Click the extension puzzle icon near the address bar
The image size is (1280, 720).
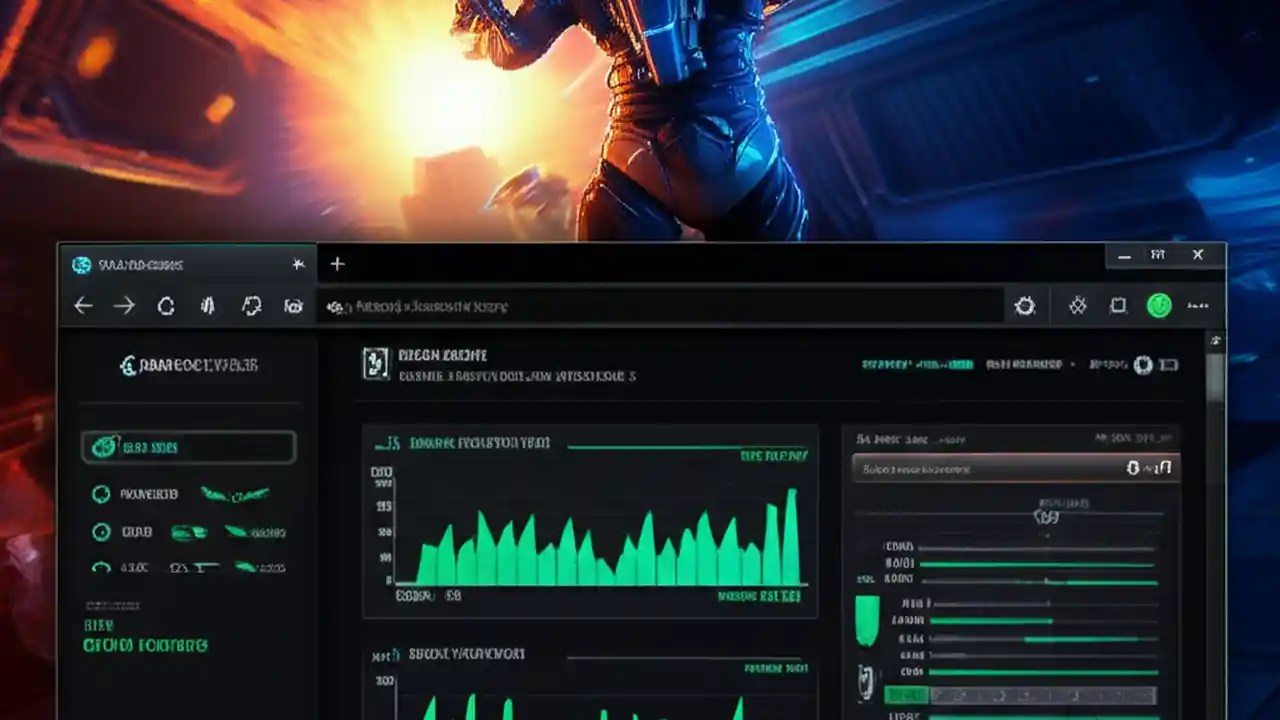pos(1078,306)
